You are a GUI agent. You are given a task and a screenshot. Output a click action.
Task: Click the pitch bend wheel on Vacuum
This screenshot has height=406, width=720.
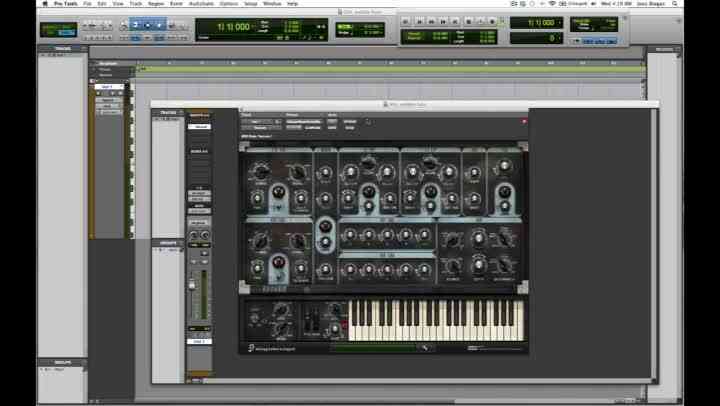(x=309, y=320)
